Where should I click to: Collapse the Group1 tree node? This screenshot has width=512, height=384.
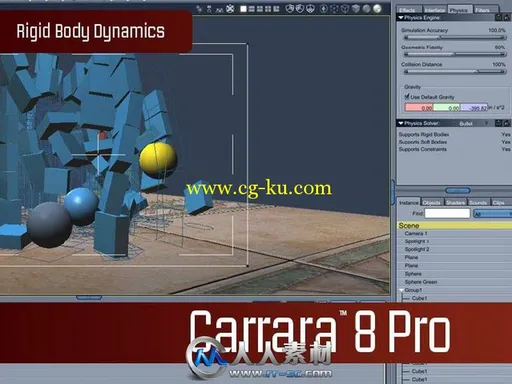point(402,290)
